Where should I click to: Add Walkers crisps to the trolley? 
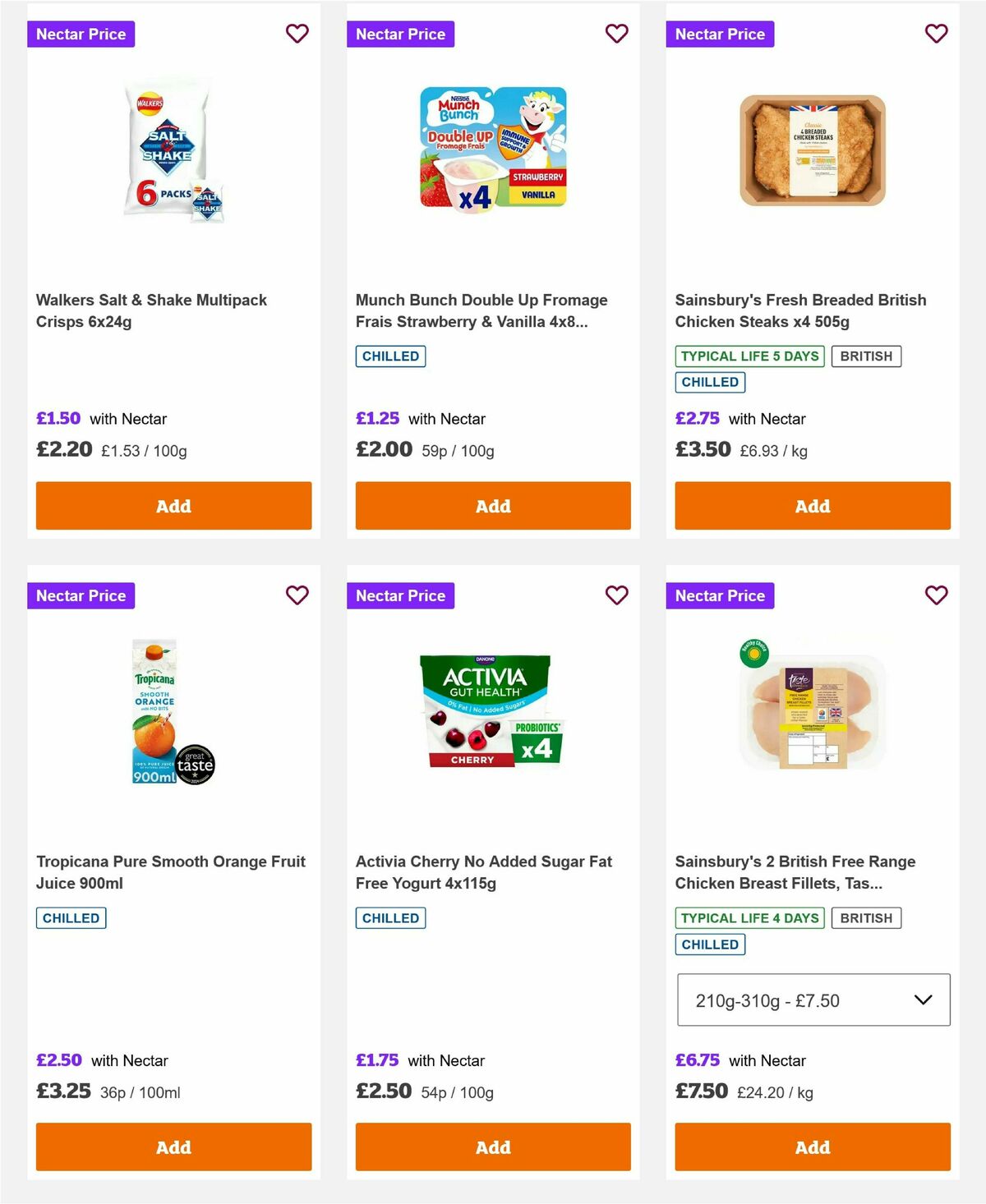click(x=173, y=506)
